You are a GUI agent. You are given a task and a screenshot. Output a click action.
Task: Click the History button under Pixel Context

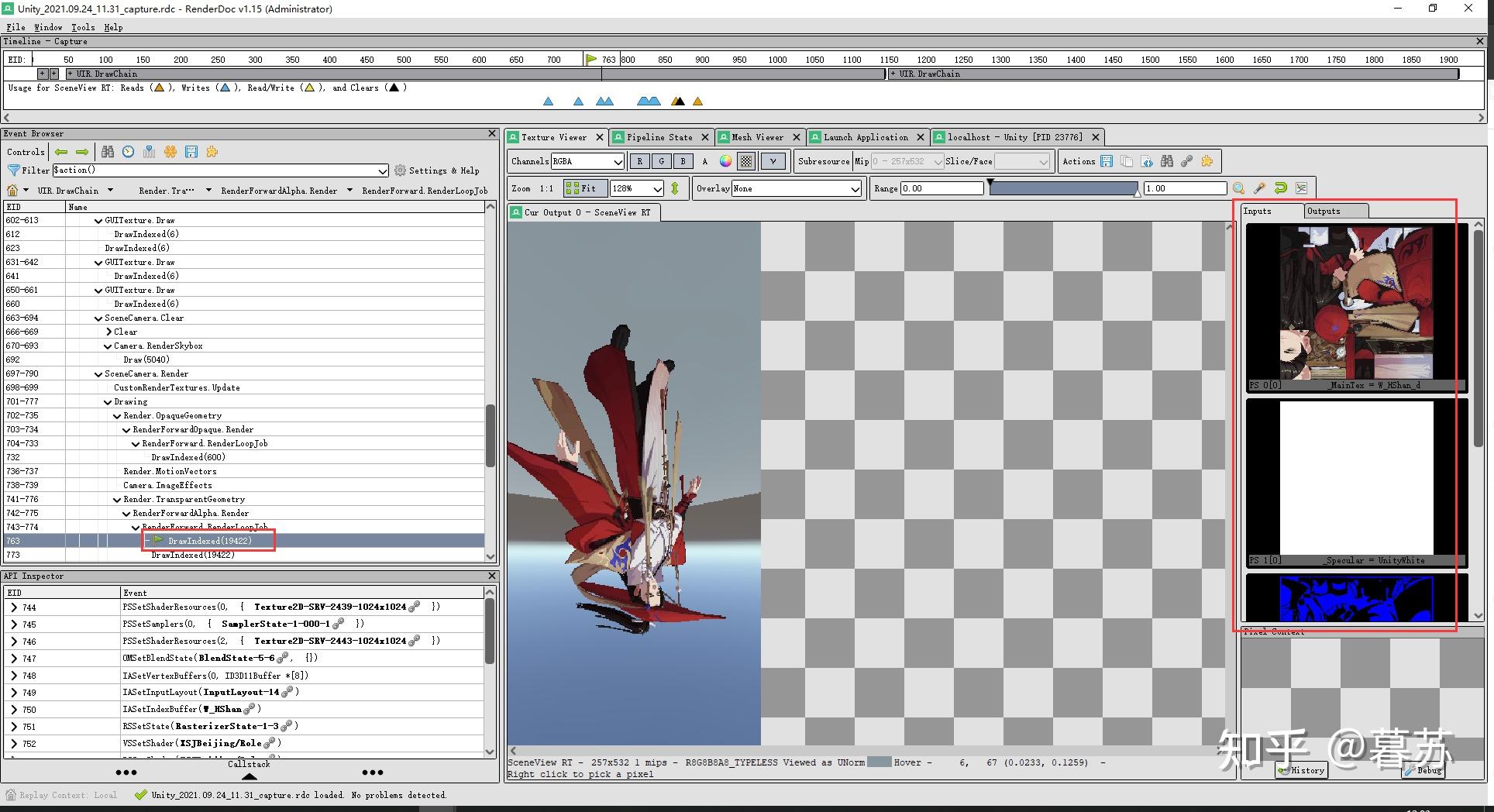click(x=1302, y=770)
